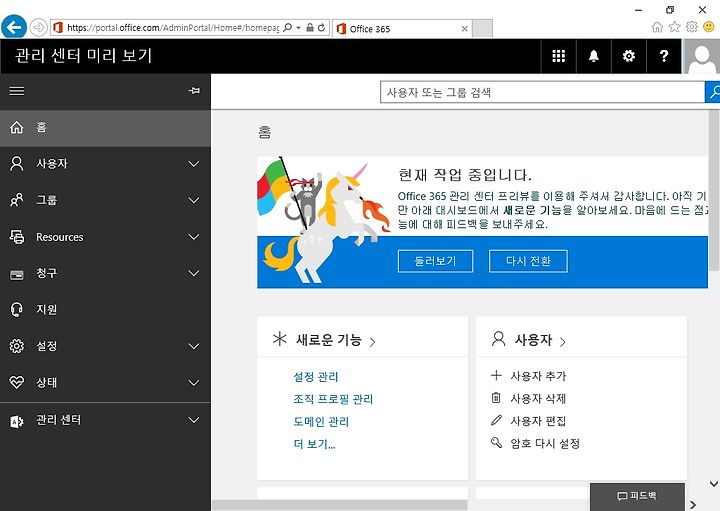Screen dimensions: 720x511
Task: Open the 도메인 관리 link
Action: pyautogui.click(x=321, y=422)
